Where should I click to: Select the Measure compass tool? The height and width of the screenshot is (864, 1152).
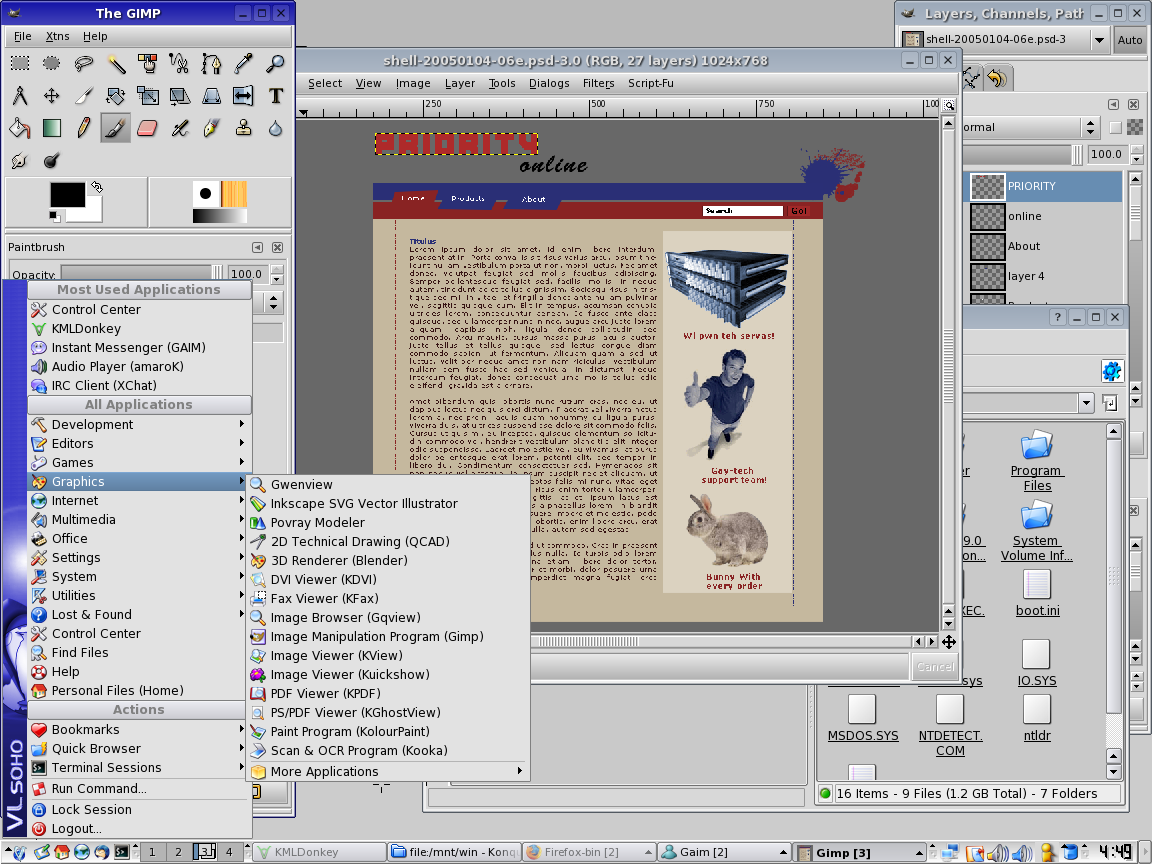[x=20, y=96]
